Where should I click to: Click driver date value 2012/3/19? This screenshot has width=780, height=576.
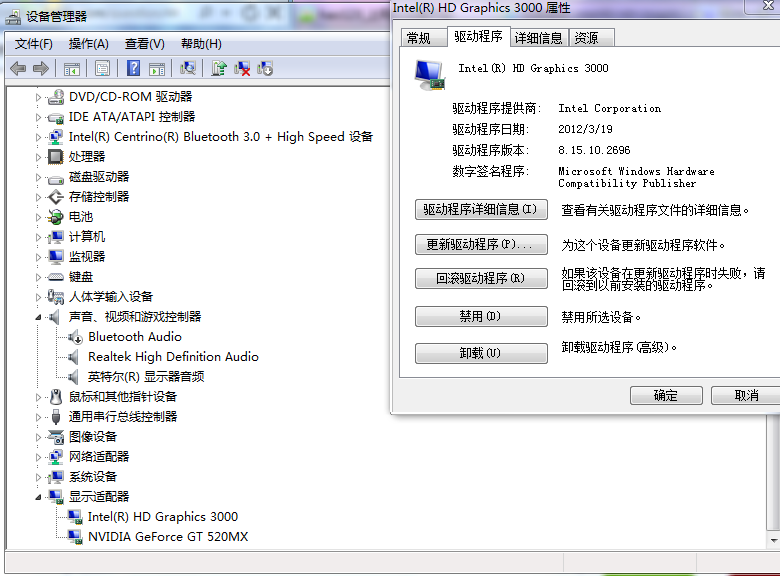tap(585, 129)
